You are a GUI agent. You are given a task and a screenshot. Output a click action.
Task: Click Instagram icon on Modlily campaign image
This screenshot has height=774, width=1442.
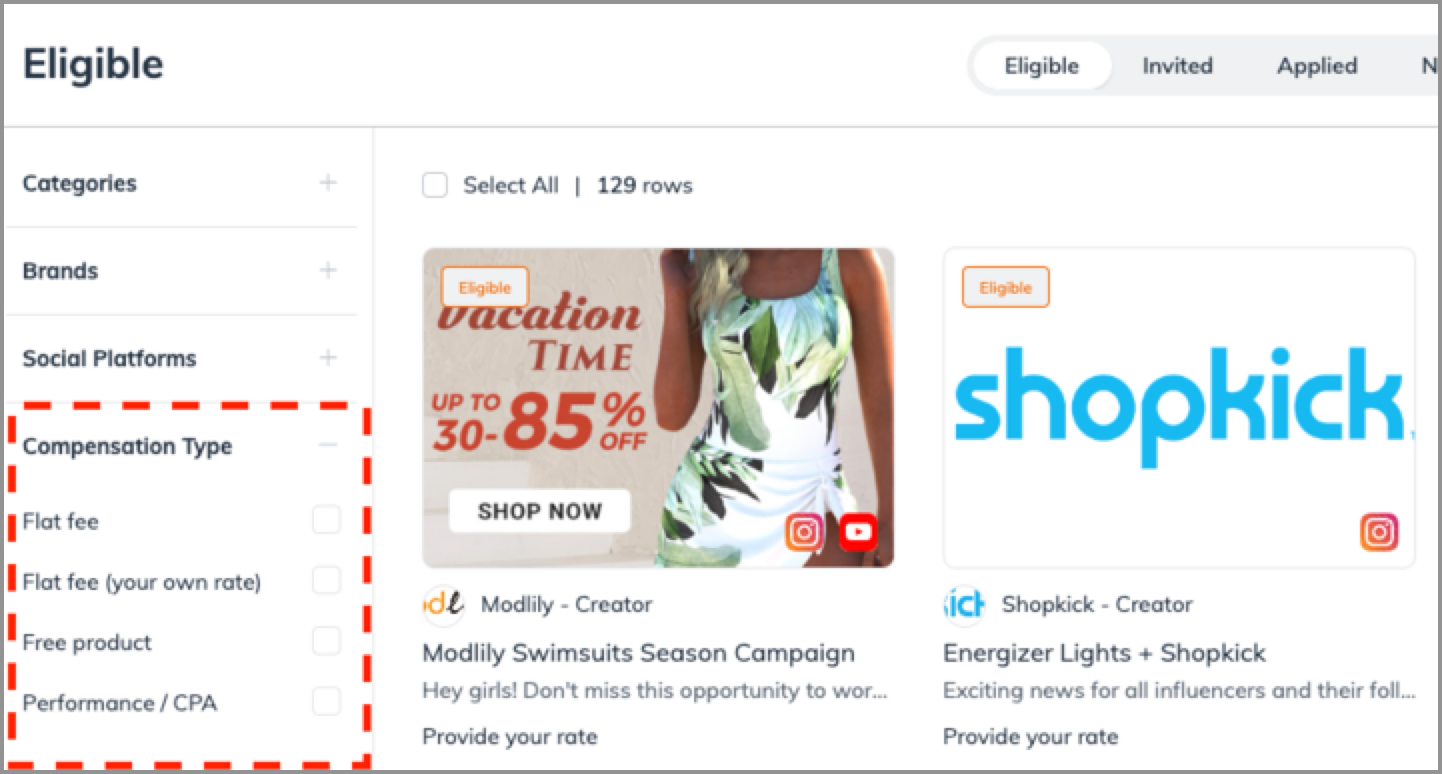pyautogui.click(x=804, y=532)
